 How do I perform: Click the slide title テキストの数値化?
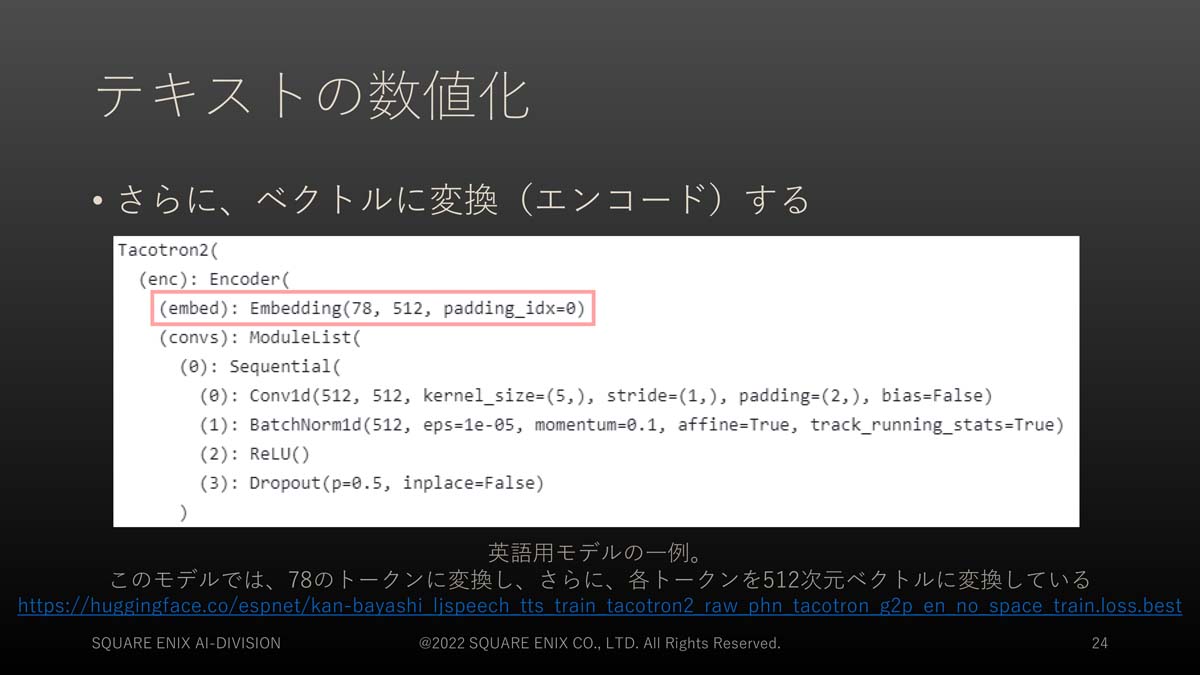pyautogui.click(x=312, y=97)
